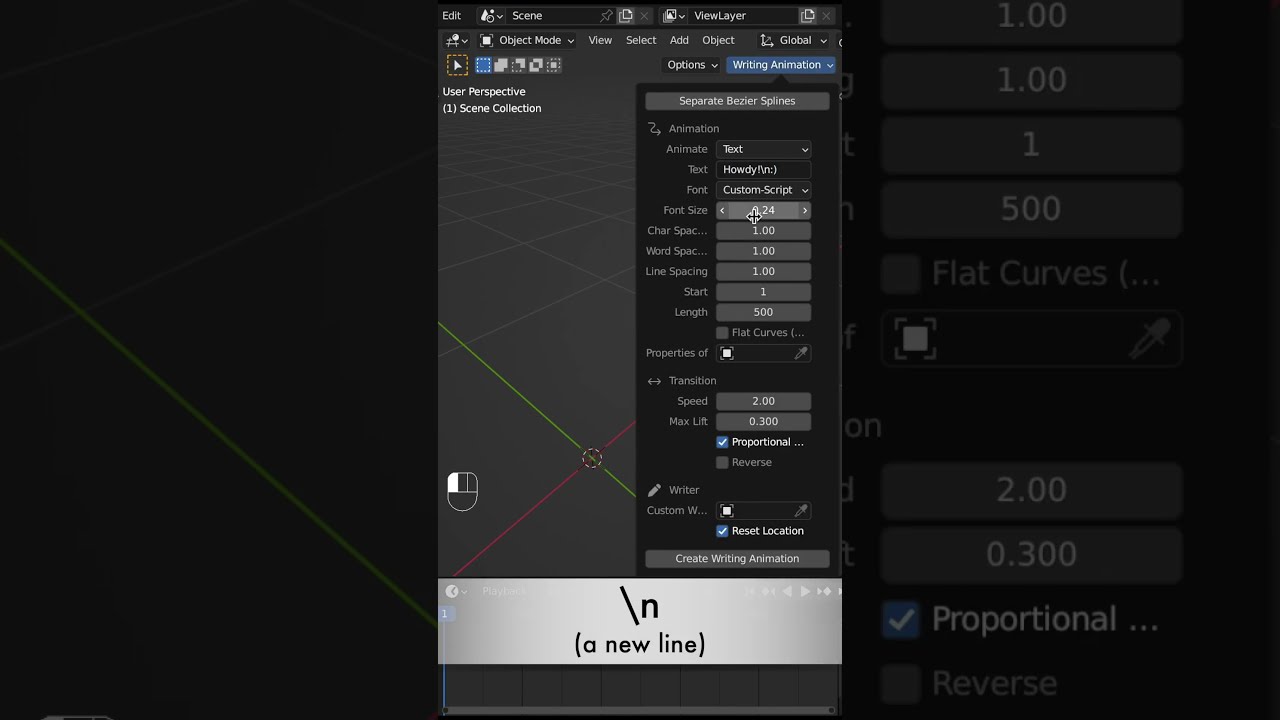Click the Char Spacing value field

(763, 231)
